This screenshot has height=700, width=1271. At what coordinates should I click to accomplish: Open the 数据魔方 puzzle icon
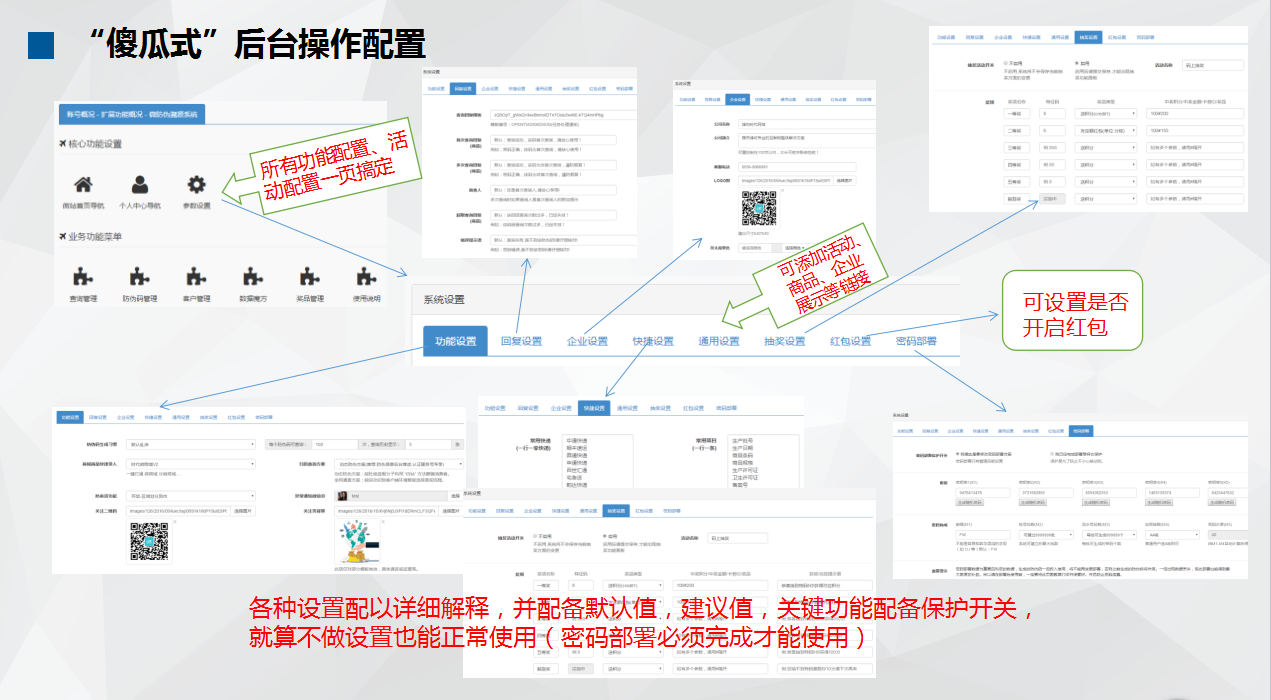coord(253,277)
